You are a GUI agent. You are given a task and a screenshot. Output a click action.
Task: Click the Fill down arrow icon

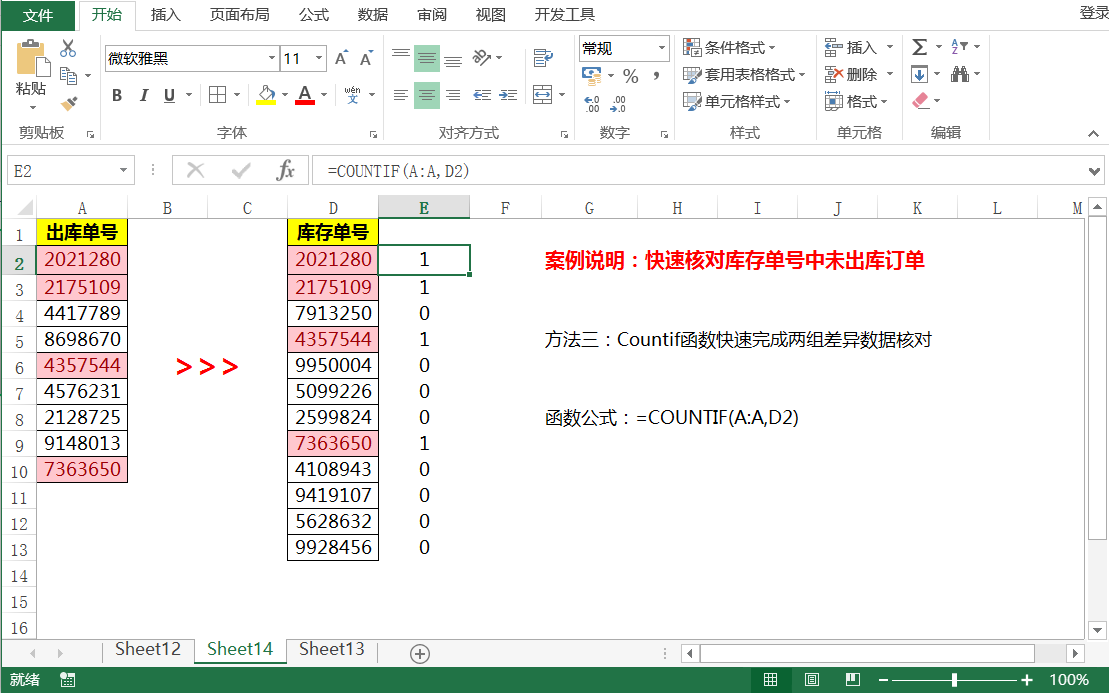(x=919, y=74)
